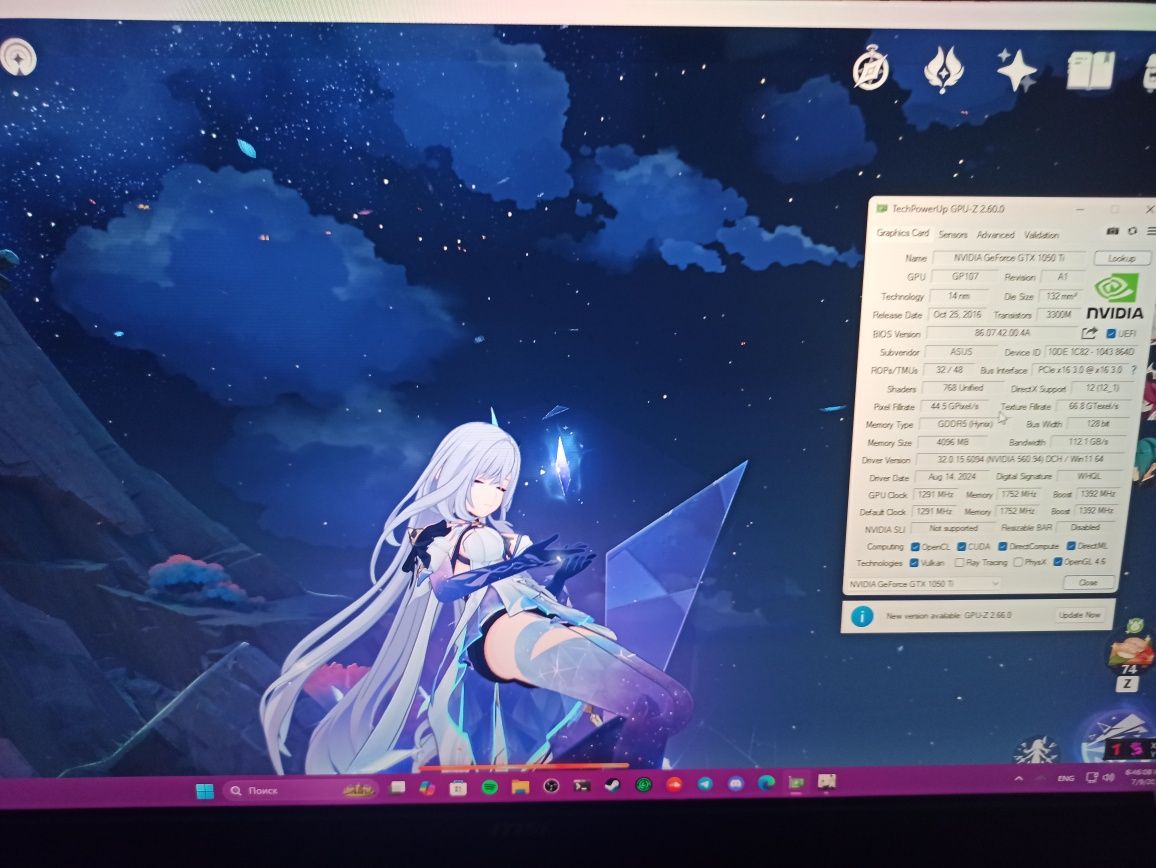1156x868 pixels.
Task: Click the Name field "NVIDIA GeForce GTX 1050 Ti"
Action: [x=1009, y=258]
